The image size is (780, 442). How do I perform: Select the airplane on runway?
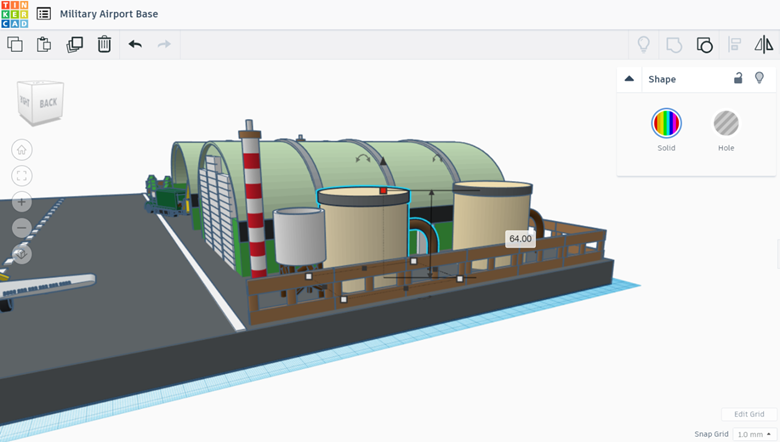[x=45, y=287]
